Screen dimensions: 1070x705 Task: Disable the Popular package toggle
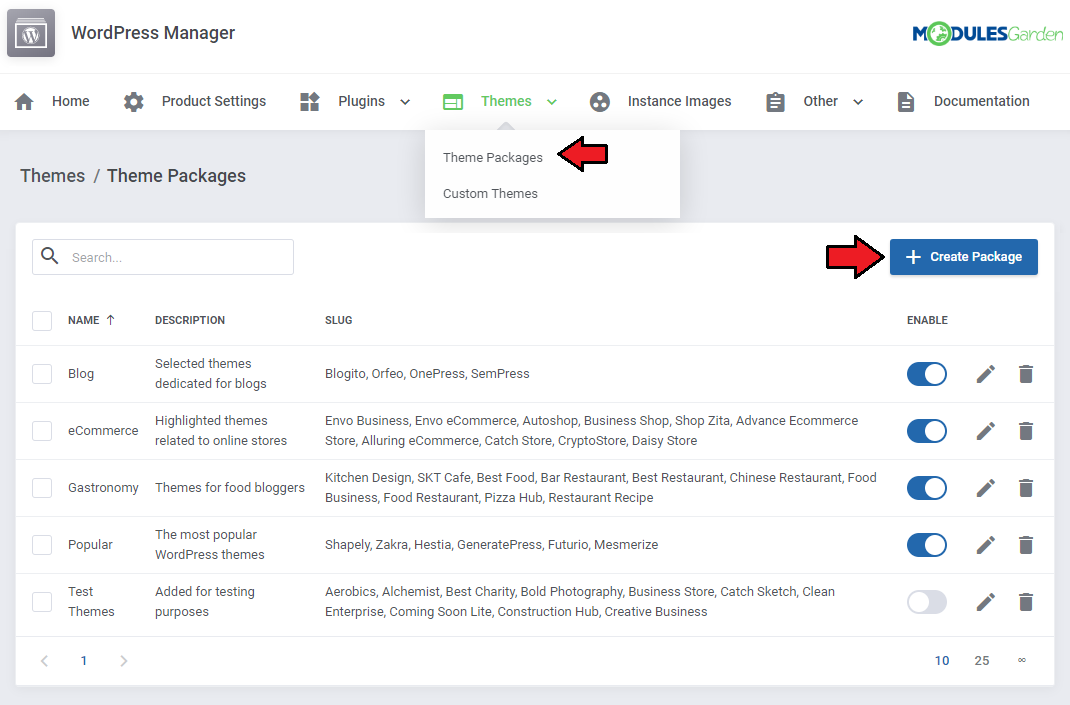coord(927,545)
